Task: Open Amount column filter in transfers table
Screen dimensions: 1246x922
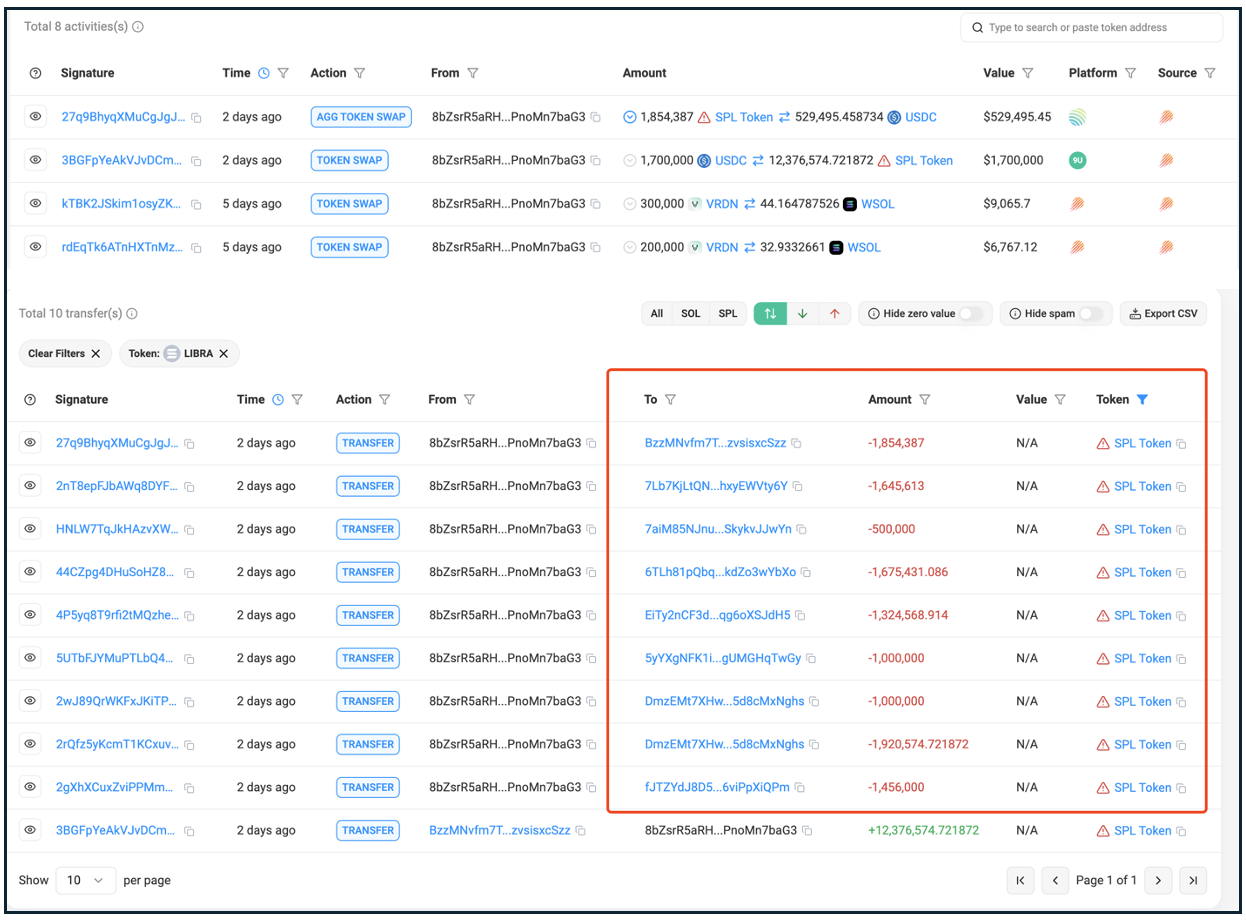Action: point(925,399)
